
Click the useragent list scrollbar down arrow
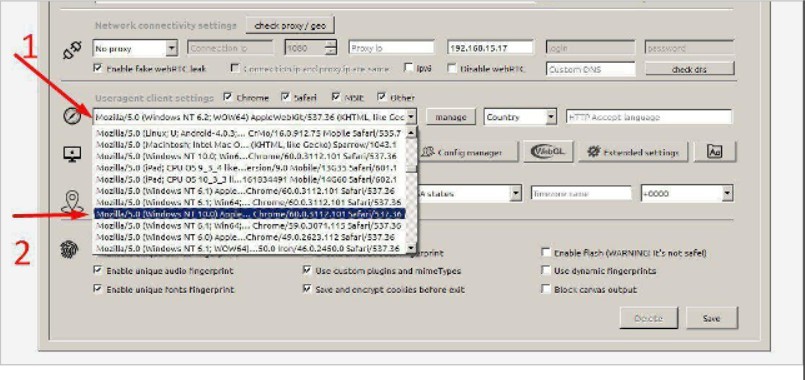(411, 248)
